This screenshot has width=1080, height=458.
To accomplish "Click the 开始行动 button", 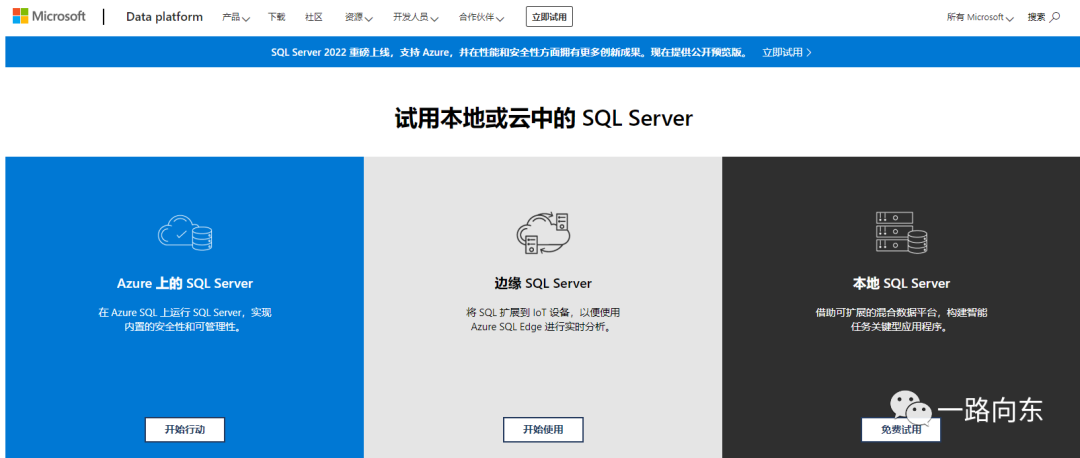I will tap(185, 429).
